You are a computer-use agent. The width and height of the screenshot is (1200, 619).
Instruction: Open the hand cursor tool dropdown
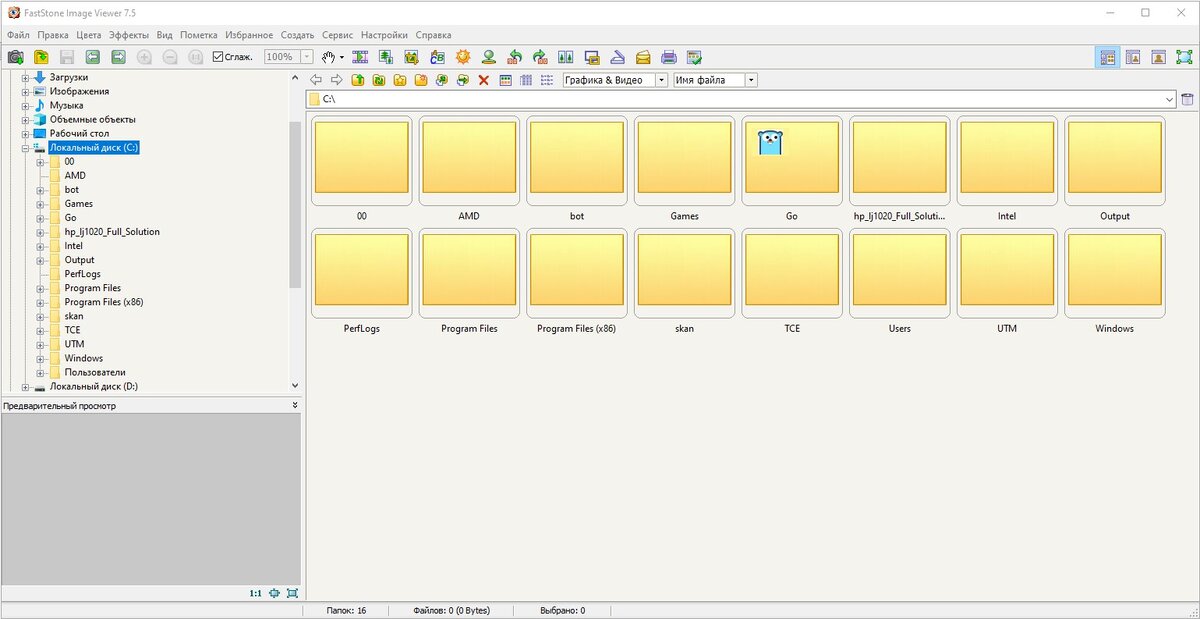[342, 57]
